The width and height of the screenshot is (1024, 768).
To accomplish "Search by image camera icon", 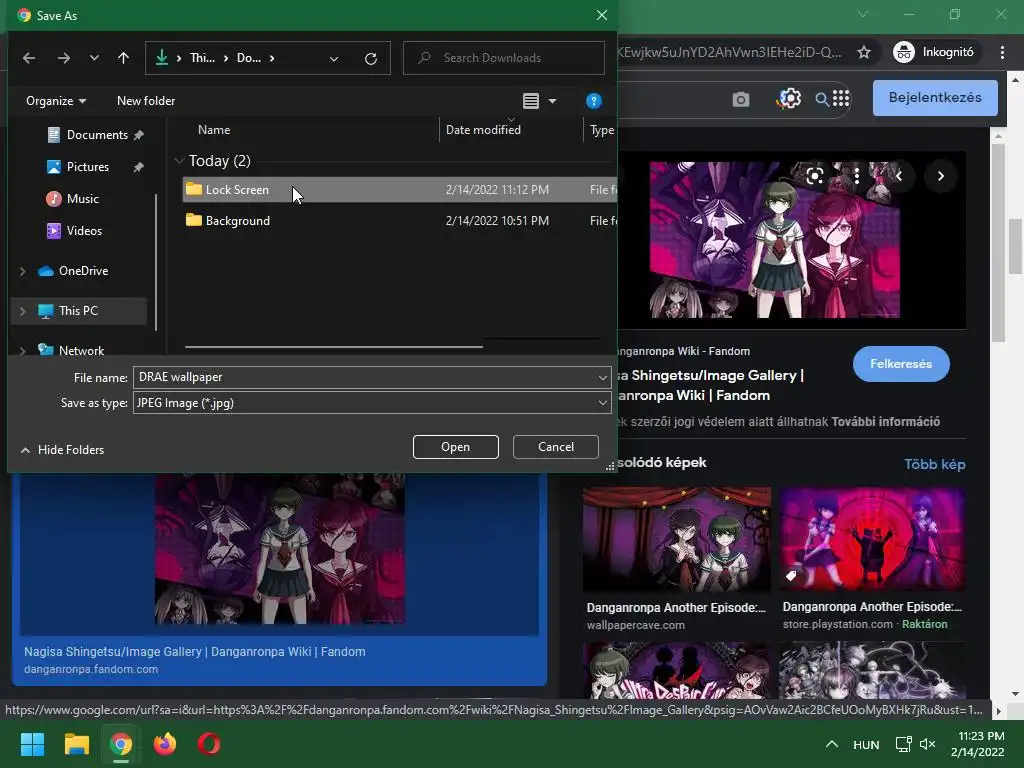I will (x=741, y=99).
